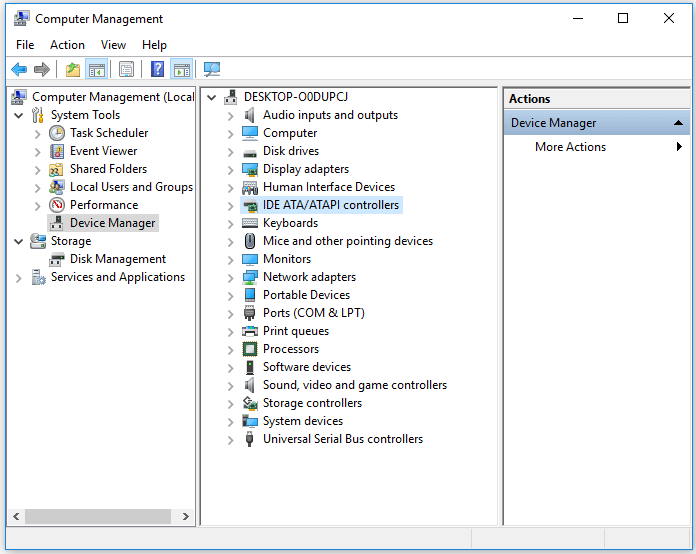Click the blue Help question mark icon

[x=157, y=69]
